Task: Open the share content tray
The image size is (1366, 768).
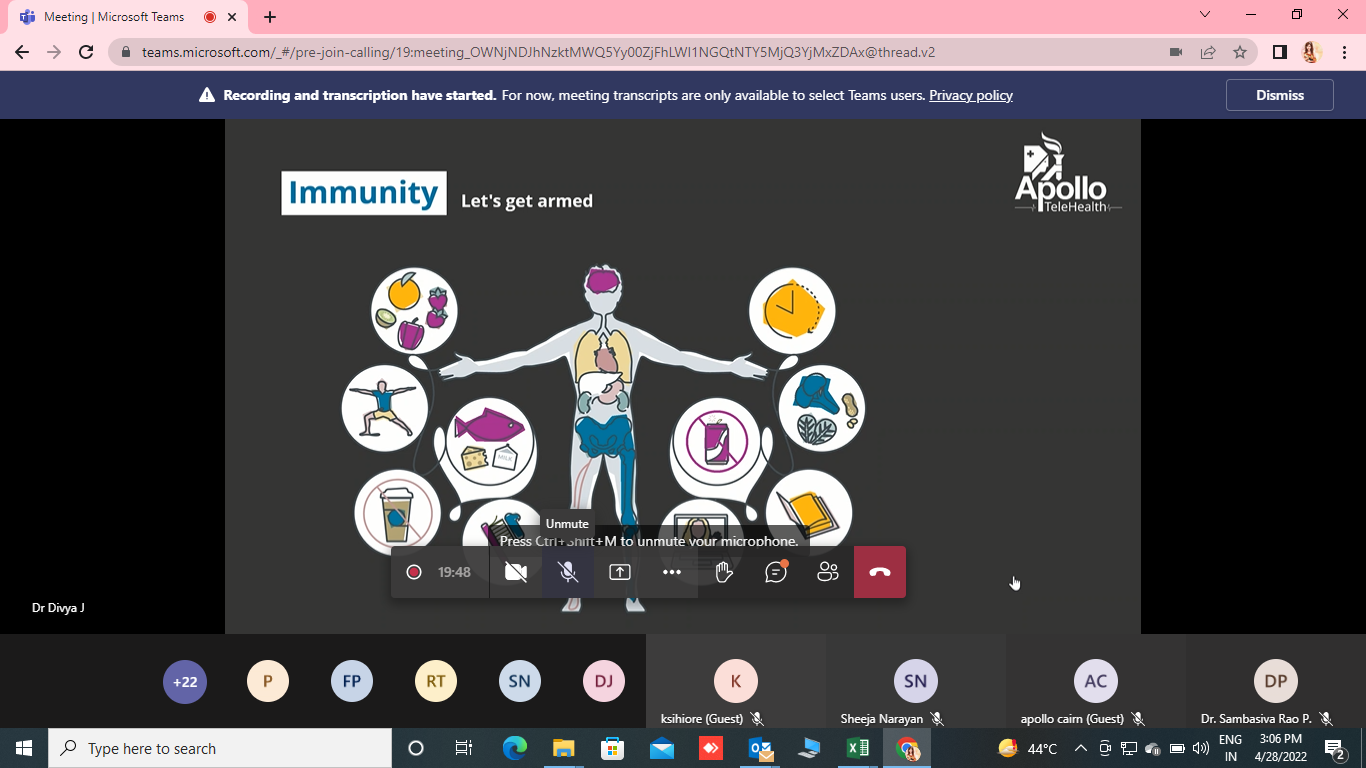Action: click(x=620, y=572)
